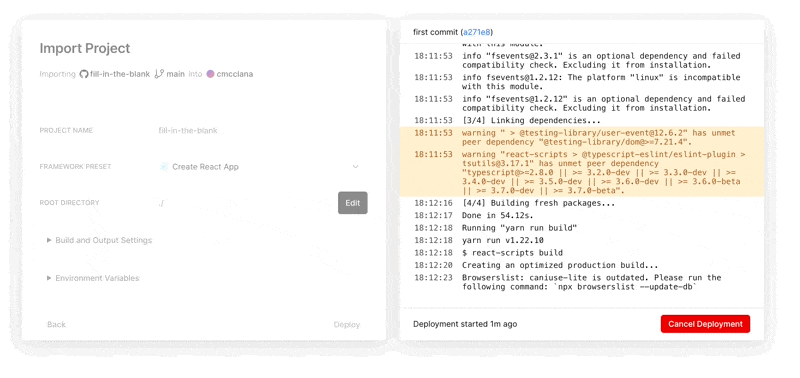Click the ROOT DIRECTORY label
This screenshot has height=378, width=800.
tap(69, 203)
